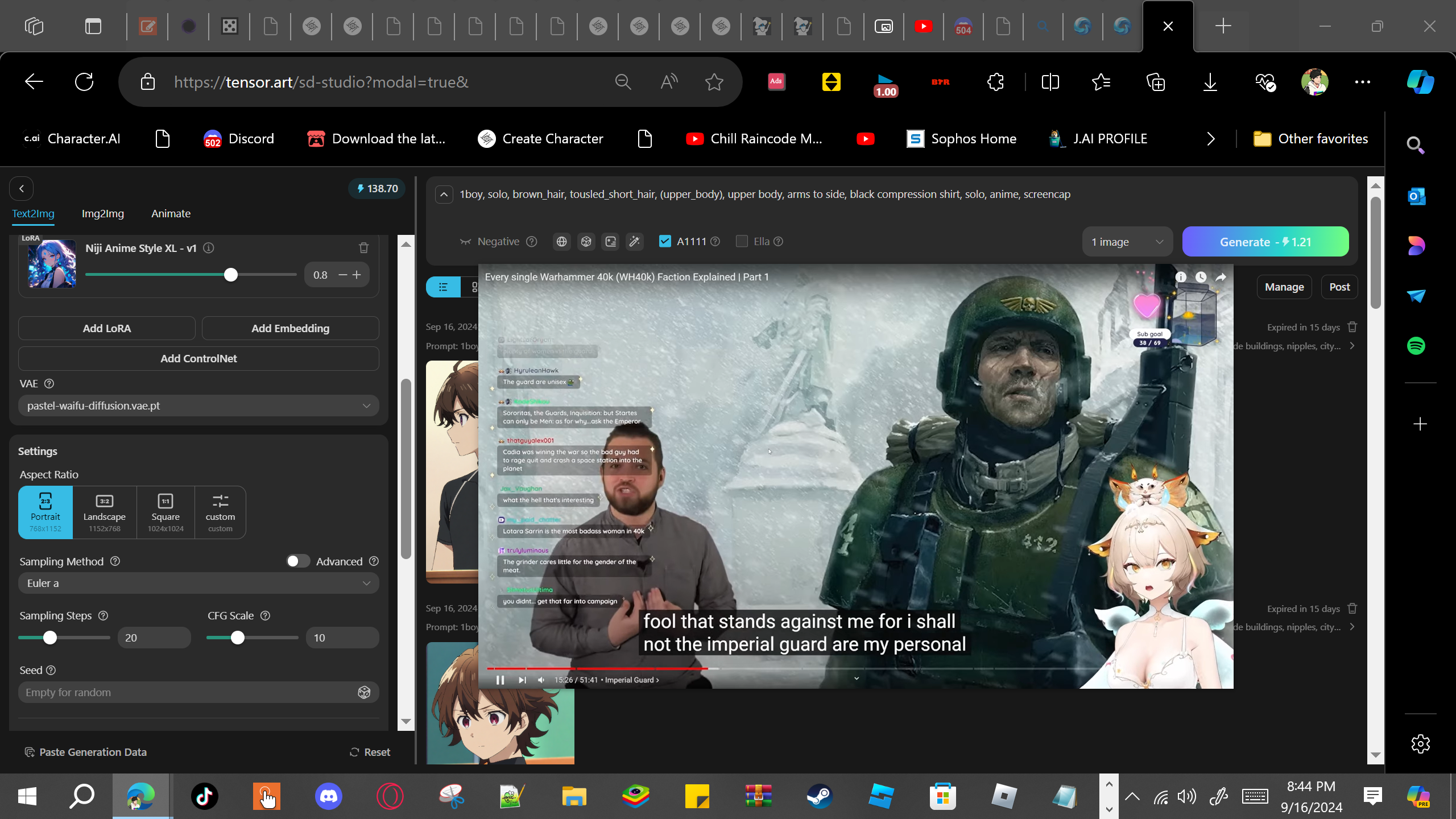Refresh the tensor.art page

[84, 82]
